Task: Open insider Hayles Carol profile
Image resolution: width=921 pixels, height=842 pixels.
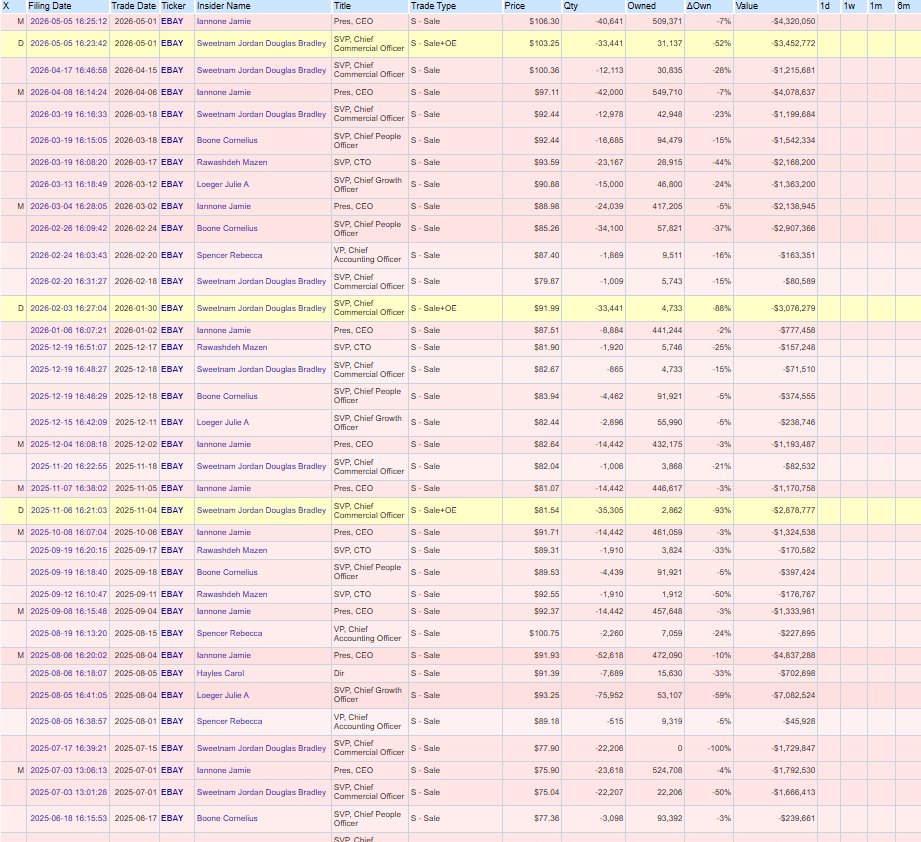Action: (x=220, y=673)
